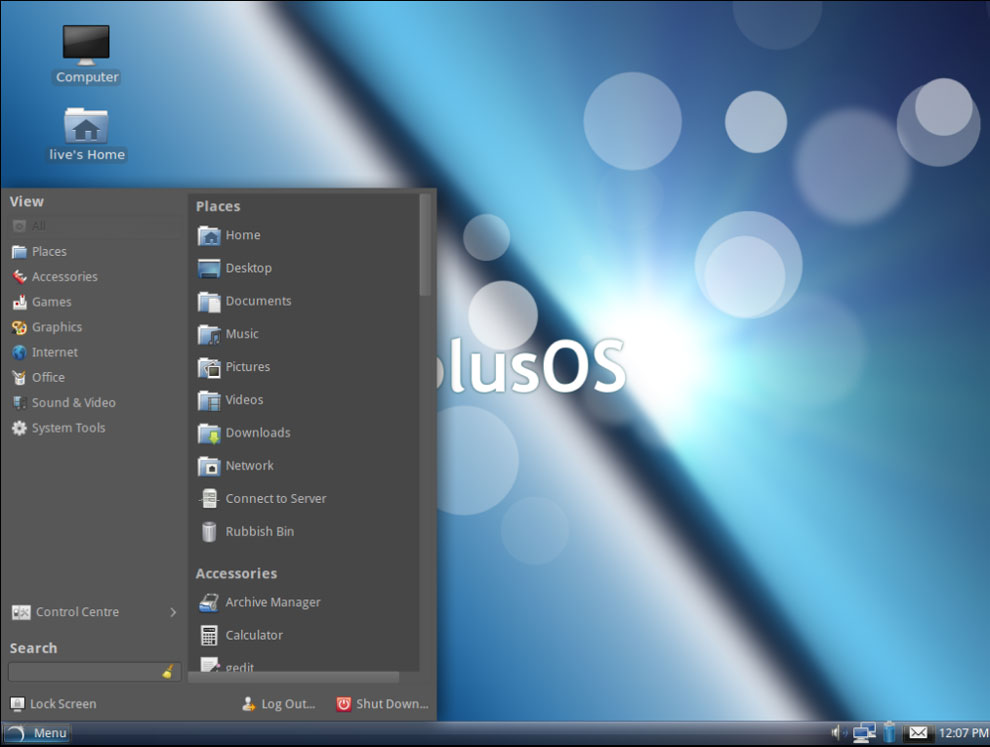
Task: Click the Control Centre label
Action: tap(77, 612)
